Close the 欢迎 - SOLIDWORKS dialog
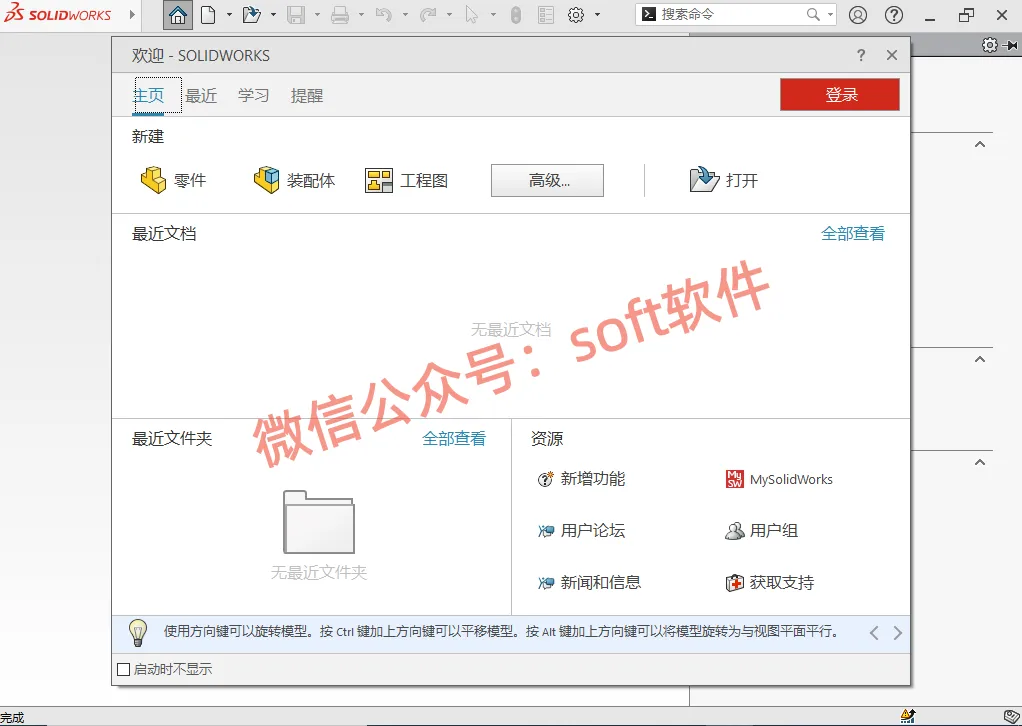 (x=892, y=55)
